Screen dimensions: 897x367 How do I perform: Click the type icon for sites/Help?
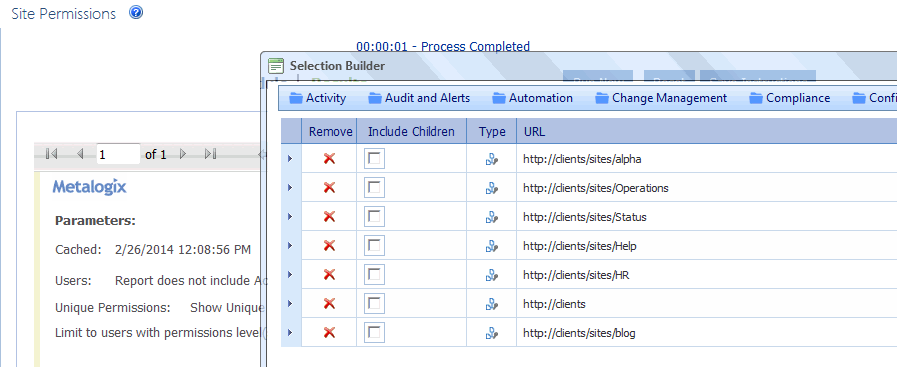click(x=491, y=246)
